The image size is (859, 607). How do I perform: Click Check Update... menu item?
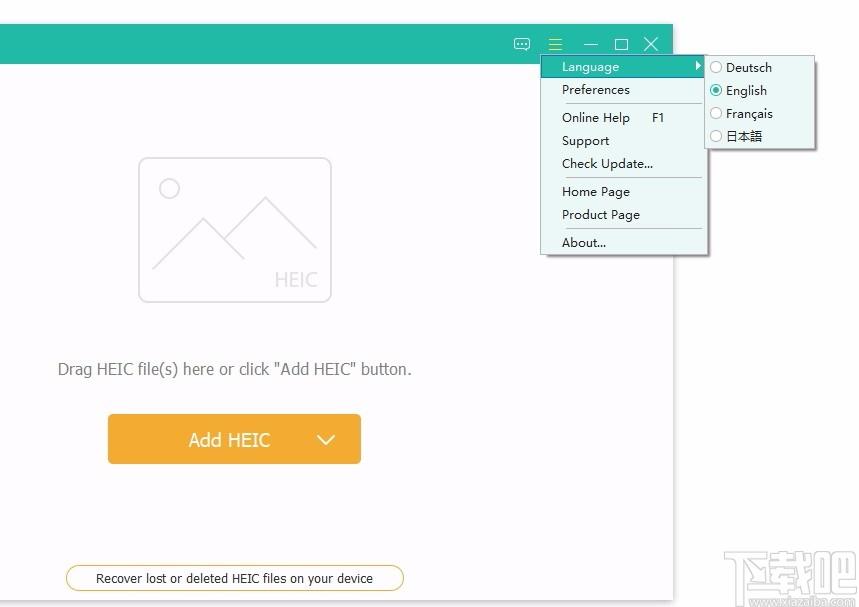tap(622, 164)
